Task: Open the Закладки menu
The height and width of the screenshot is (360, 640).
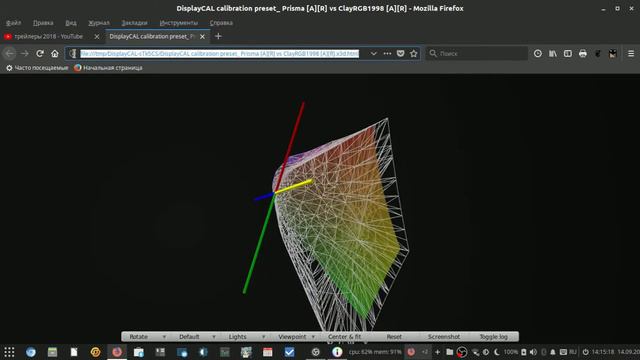Action: pyautogui.click(x=134, y=23)
